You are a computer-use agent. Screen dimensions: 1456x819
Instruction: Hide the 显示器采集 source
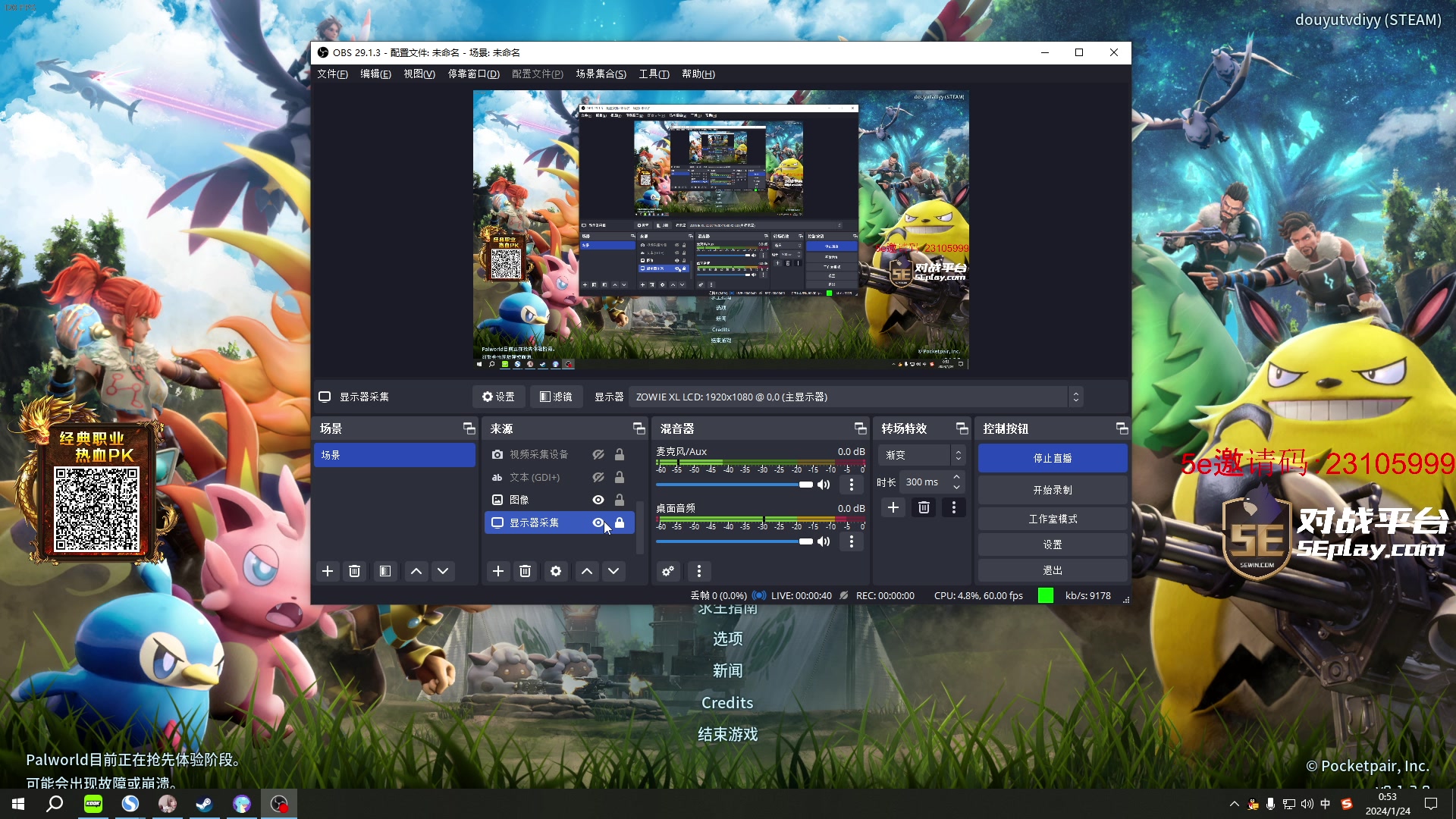[598, 522]
